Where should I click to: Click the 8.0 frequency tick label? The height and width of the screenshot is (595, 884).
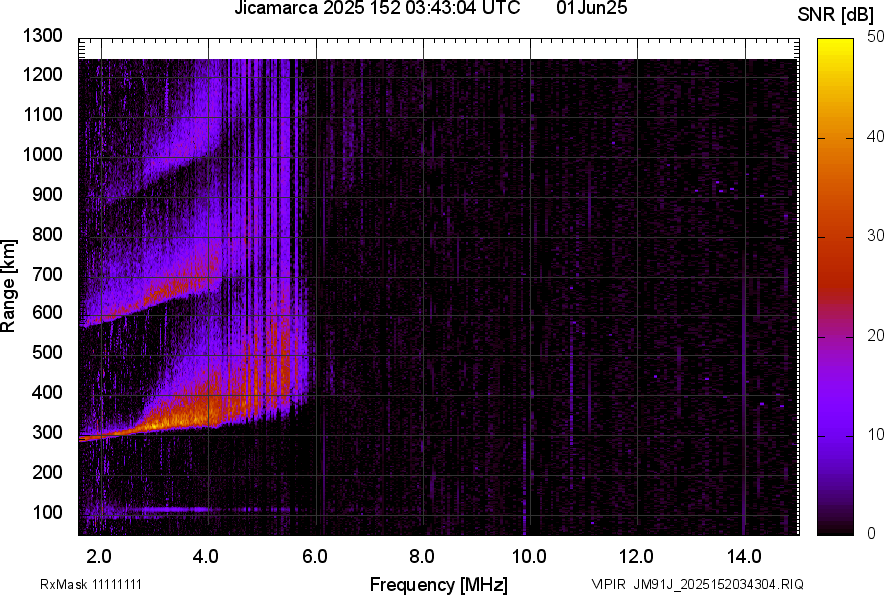point(422,557)
